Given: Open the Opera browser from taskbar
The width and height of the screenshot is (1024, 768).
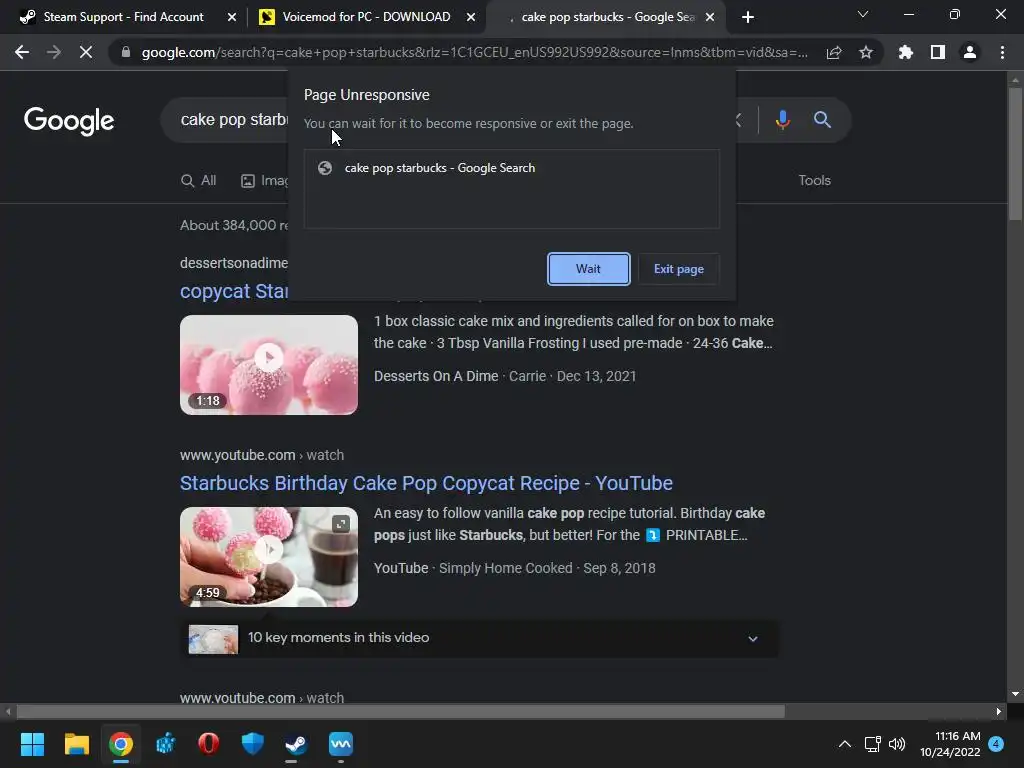Looking at the screenshot, I should click(208, 744).
